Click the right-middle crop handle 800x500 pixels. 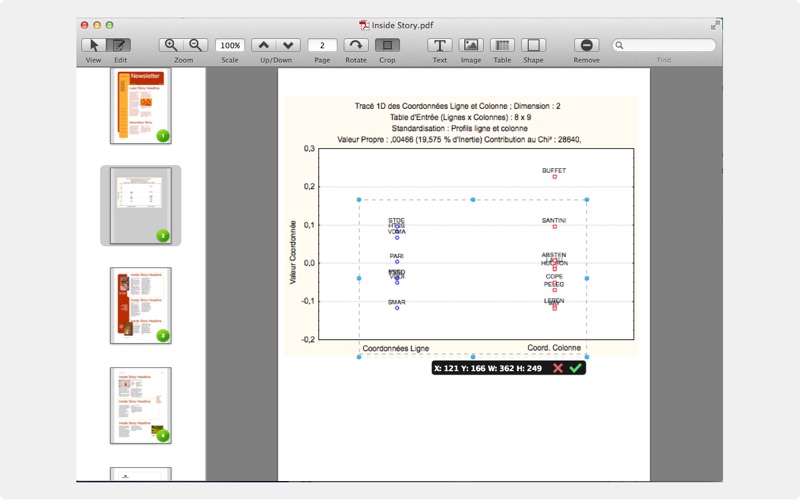(x=587, y=278)
